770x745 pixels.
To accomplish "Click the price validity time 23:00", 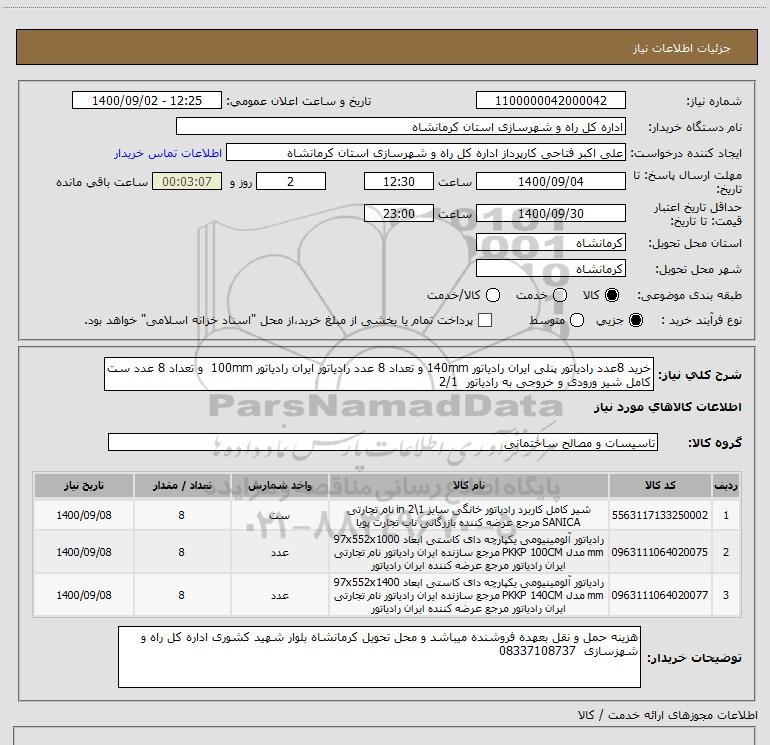I will point(399,213).
